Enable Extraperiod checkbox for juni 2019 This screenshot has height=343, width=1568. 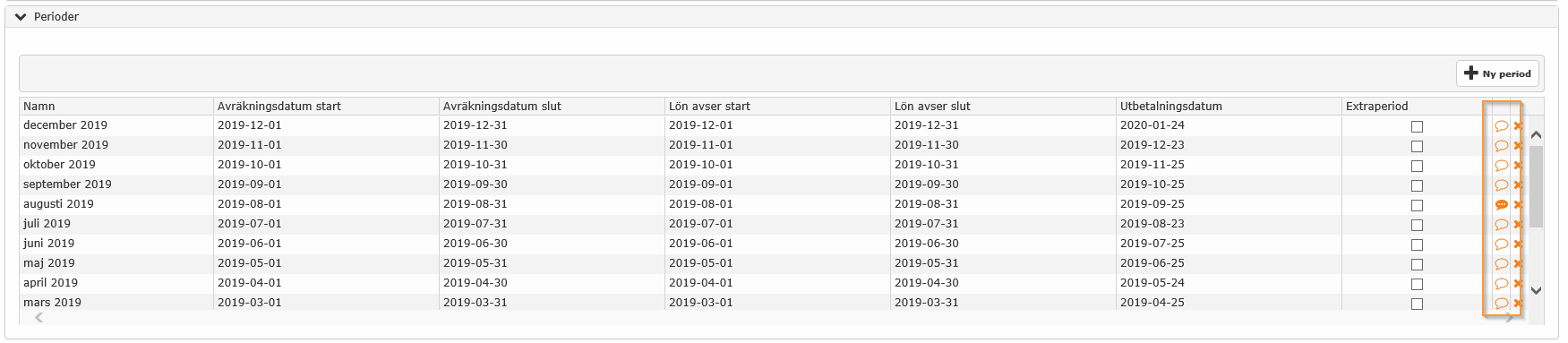pyautogui.click(x=1417, y=244)
